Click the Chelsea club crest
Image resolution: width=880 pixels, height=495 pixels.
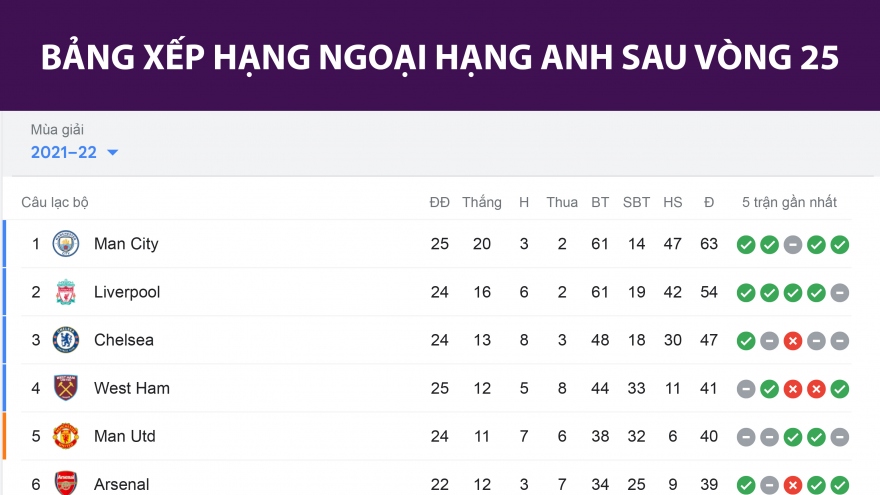66,340
